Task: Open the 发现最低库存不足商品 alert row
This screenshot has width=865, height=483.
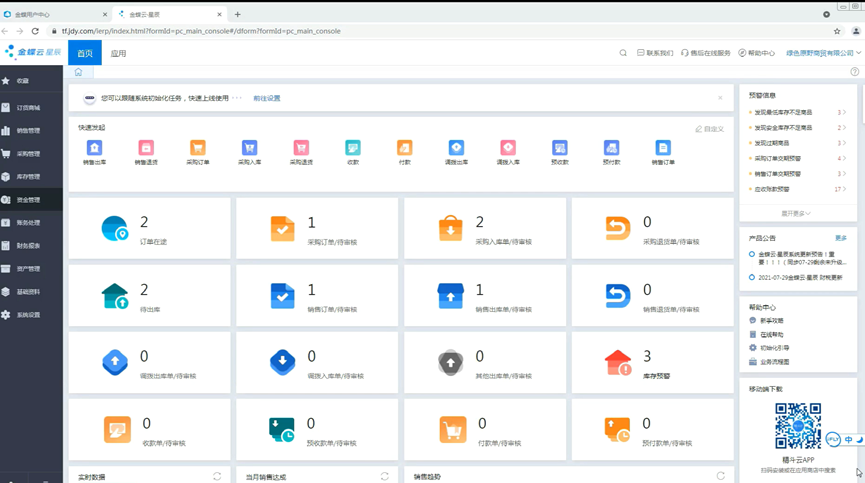Action: (798, 112)
